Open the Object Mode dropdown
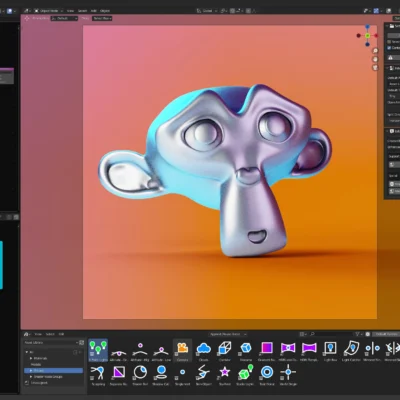The image size is (400, 400). tap(48, 11)
